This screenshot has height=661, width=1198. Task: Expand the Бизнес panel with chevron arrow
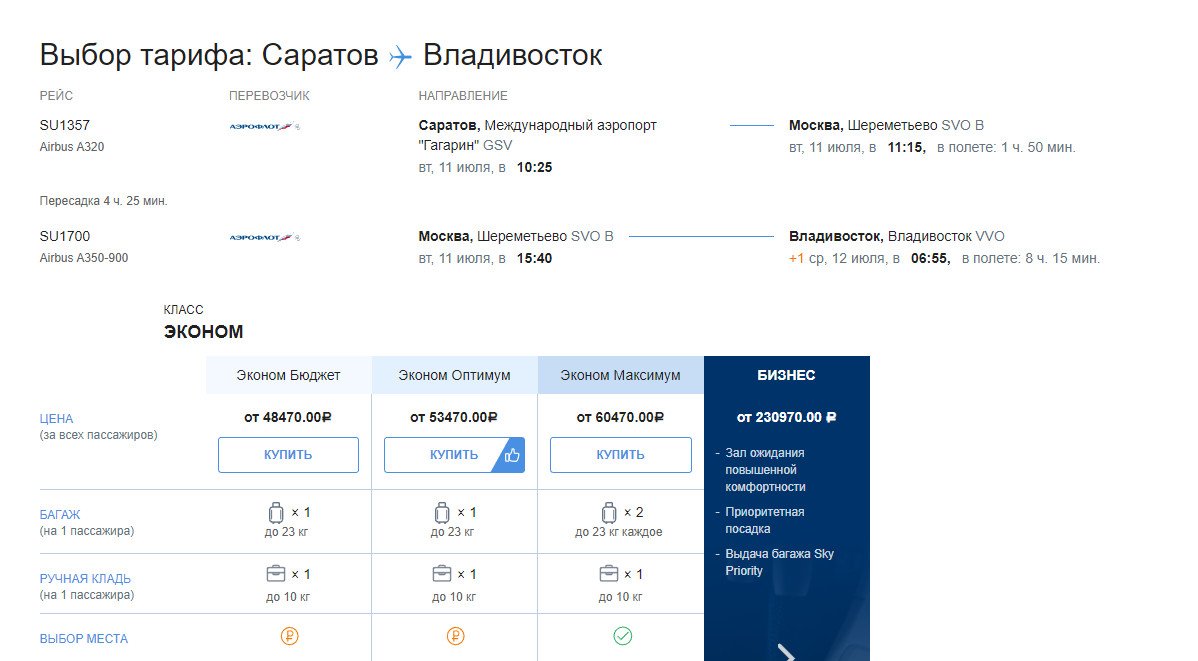786,653
